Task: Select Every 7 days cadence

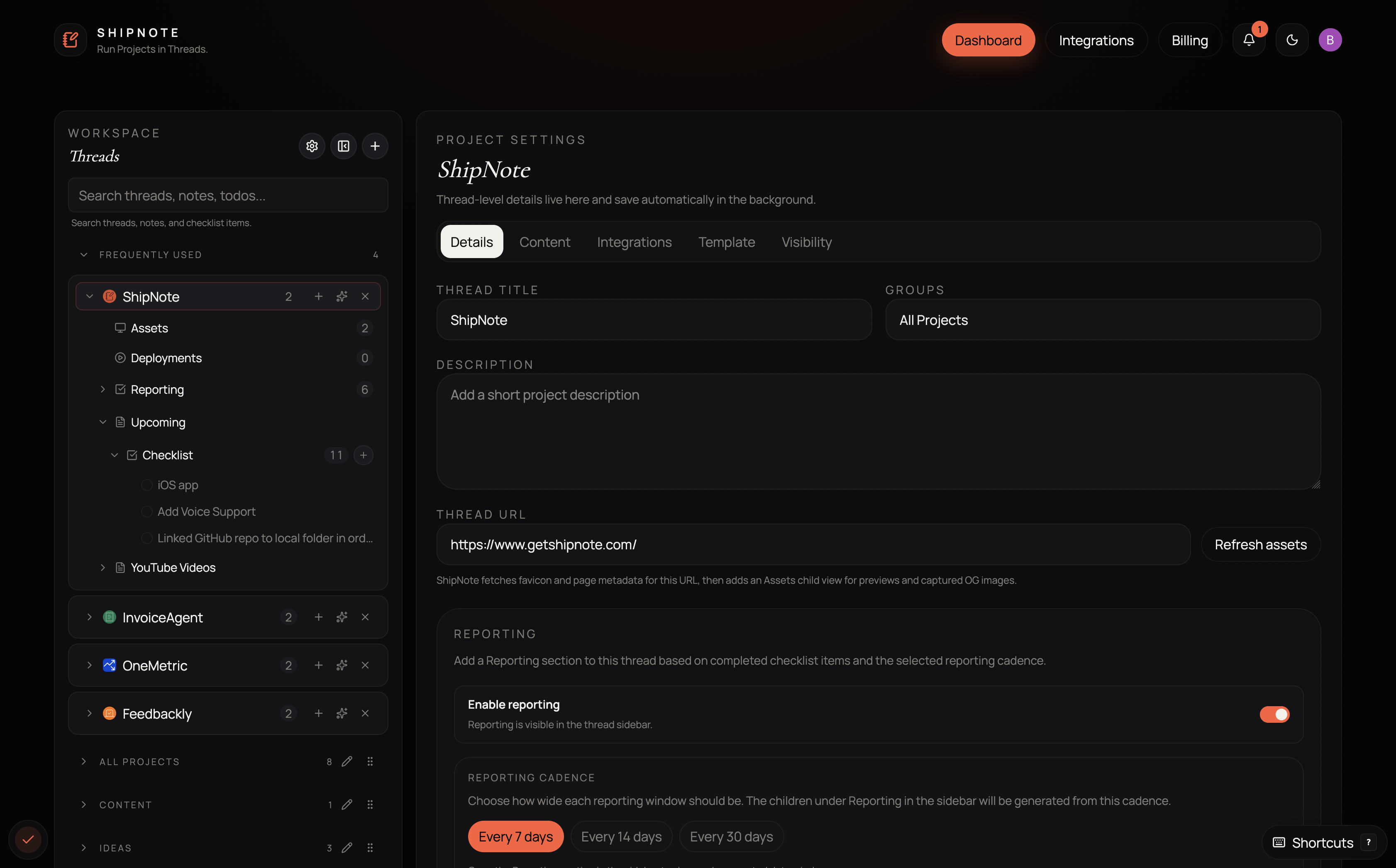Action: tap(515, 836)
